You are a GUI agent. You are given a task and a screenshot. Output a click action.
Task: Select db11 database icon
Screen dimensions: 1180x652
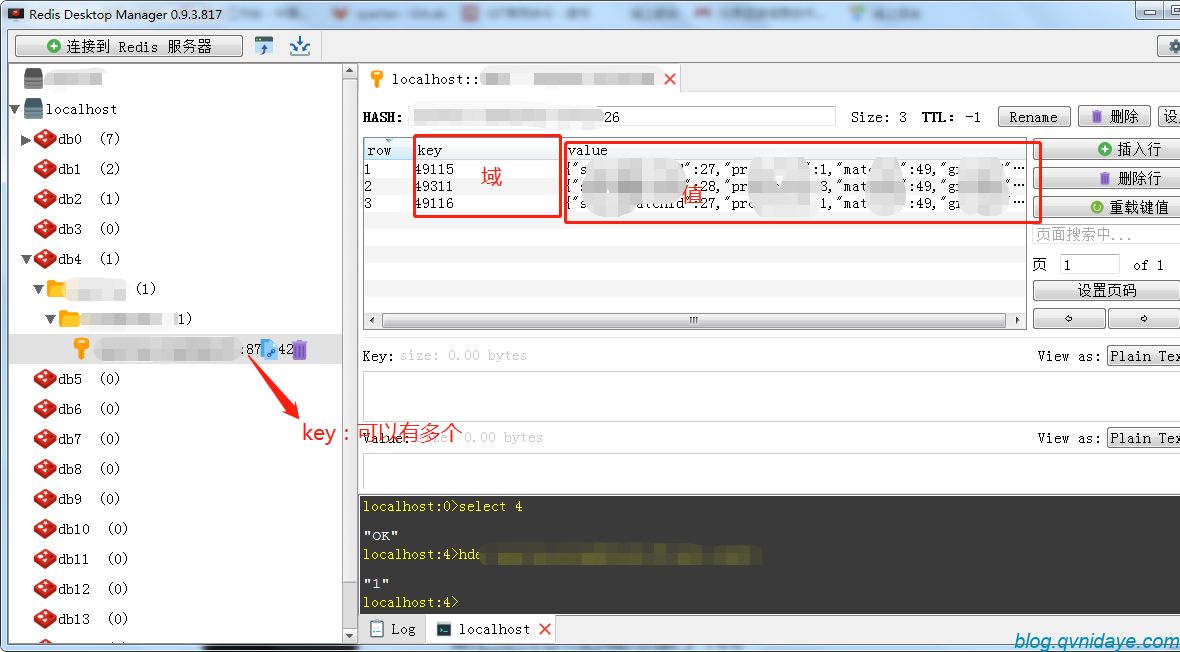click(45, 559)
